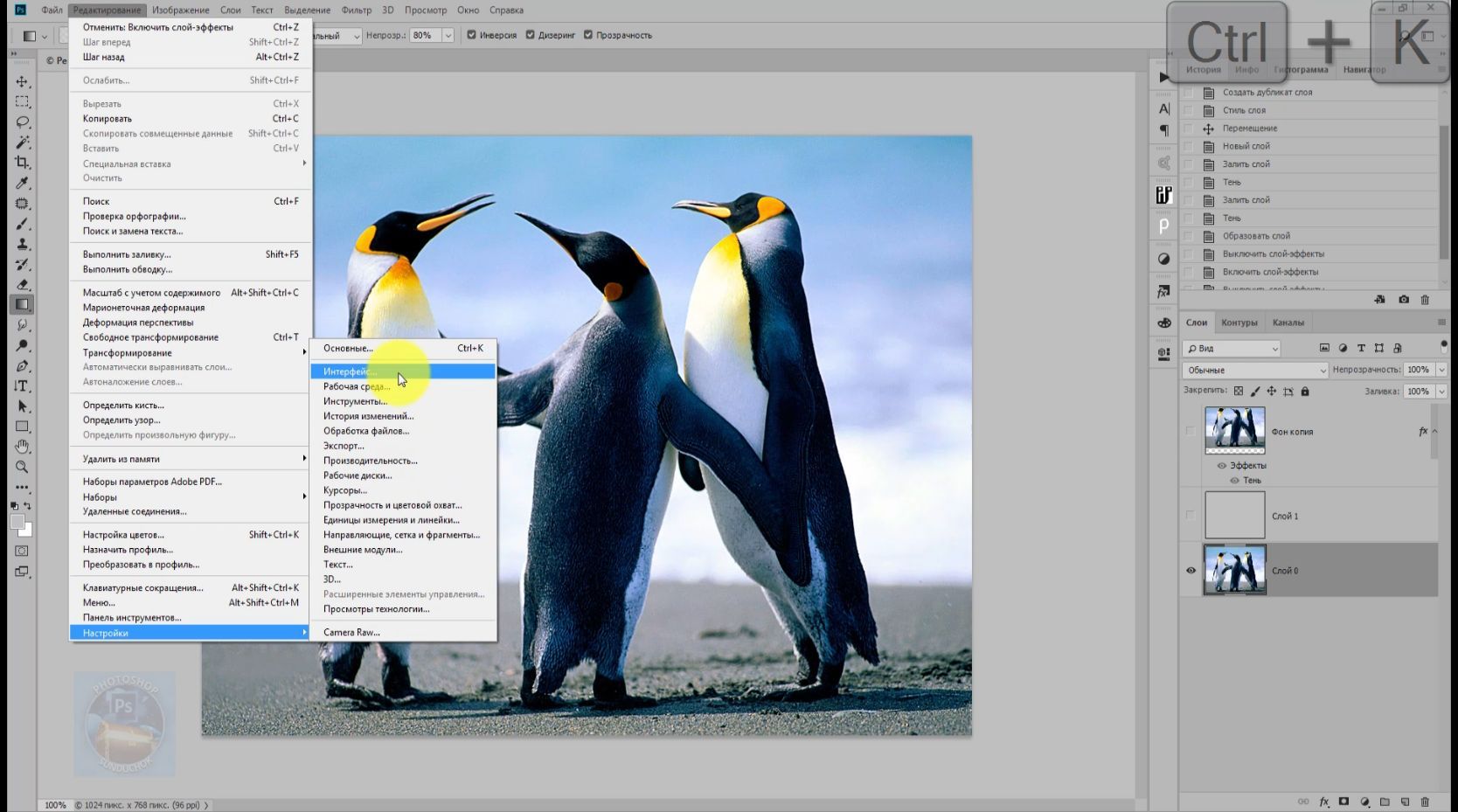Viewport: 1458px width, 812px height.
Task: Toggle layer filtering switch on
Action: [x=1444, y=346]
